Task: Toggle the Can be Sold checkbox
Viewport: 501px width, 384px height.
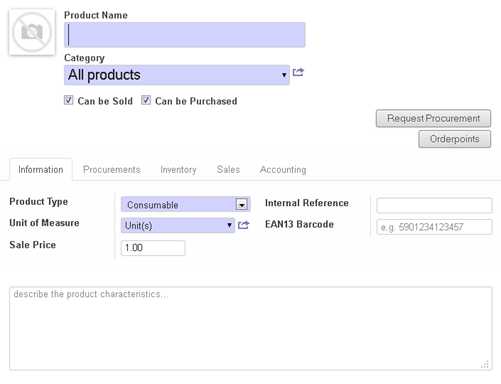Action: coord(68,100)
